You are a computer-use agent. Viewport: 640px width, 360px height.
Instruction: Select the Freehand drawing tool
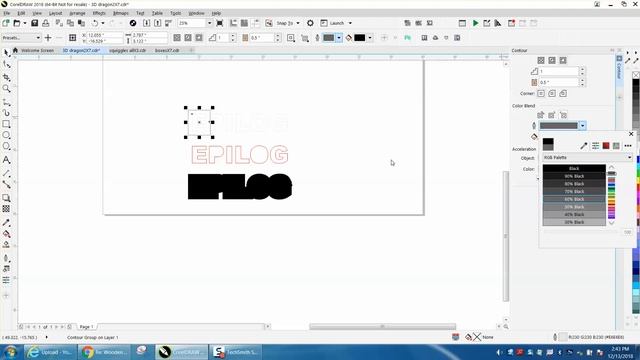tap(7, 102)
